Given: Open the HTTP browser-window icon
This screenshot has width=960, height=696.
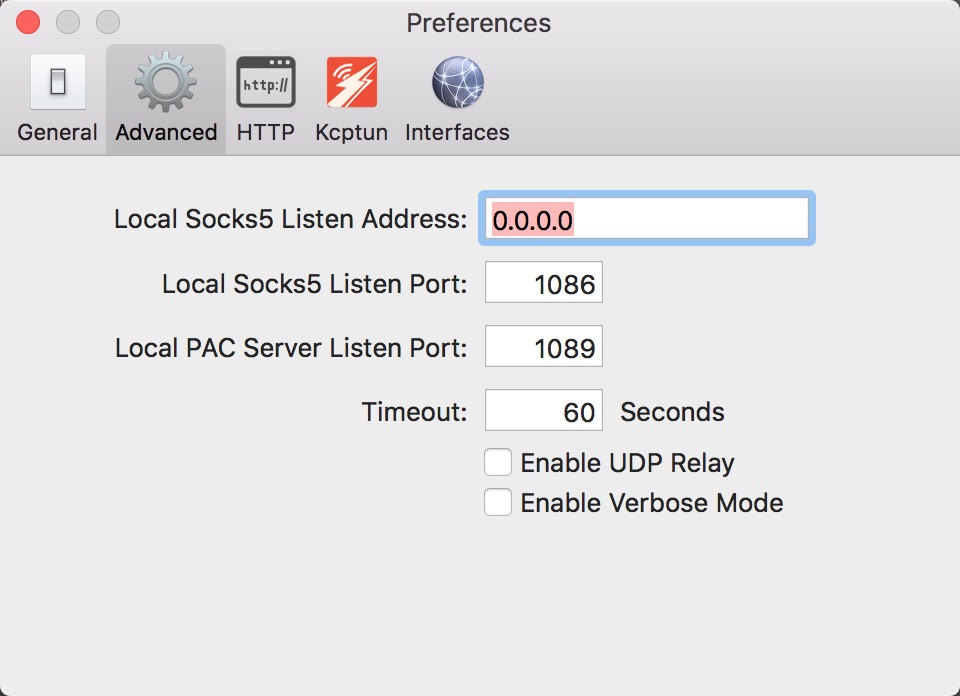Looking at the screenshot, I should point(266,82).
